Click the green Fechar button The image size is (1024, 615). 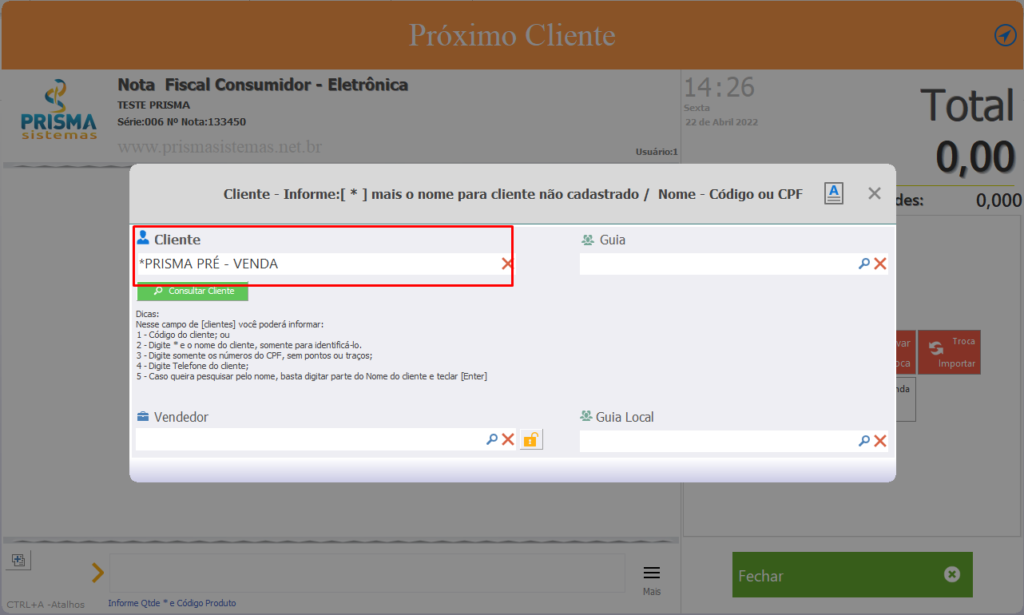click(852, 575)
